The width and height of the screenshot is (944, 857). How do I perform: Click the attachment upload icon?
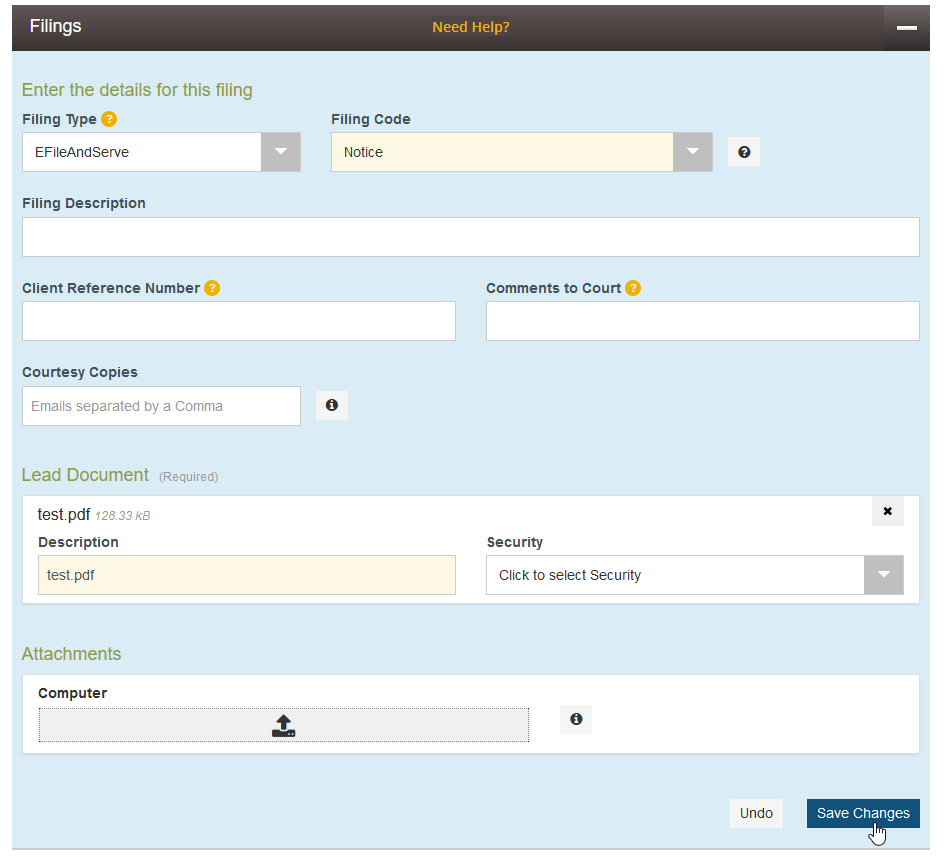point(284,726)
